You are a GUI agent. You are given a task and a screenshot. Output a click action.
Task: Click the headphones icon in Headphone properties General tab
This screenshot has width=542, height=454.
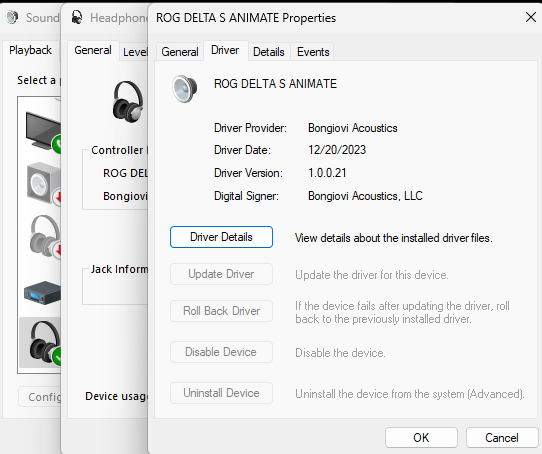tap(128, 102)
